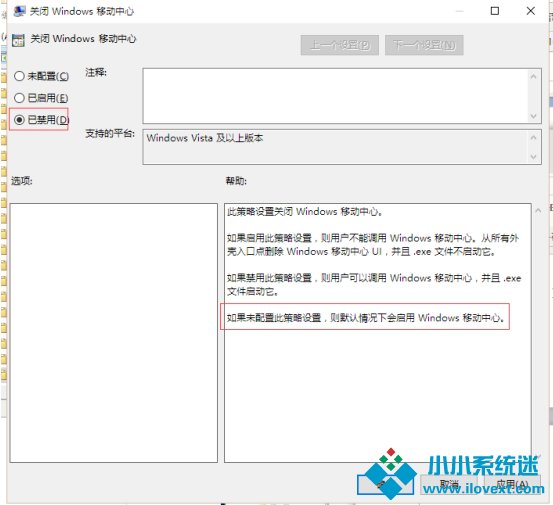Viewport: 553px width, 505px height.
Task: Click the text 'Windows Vista 及以上版本'
Action: coord(205,138)
